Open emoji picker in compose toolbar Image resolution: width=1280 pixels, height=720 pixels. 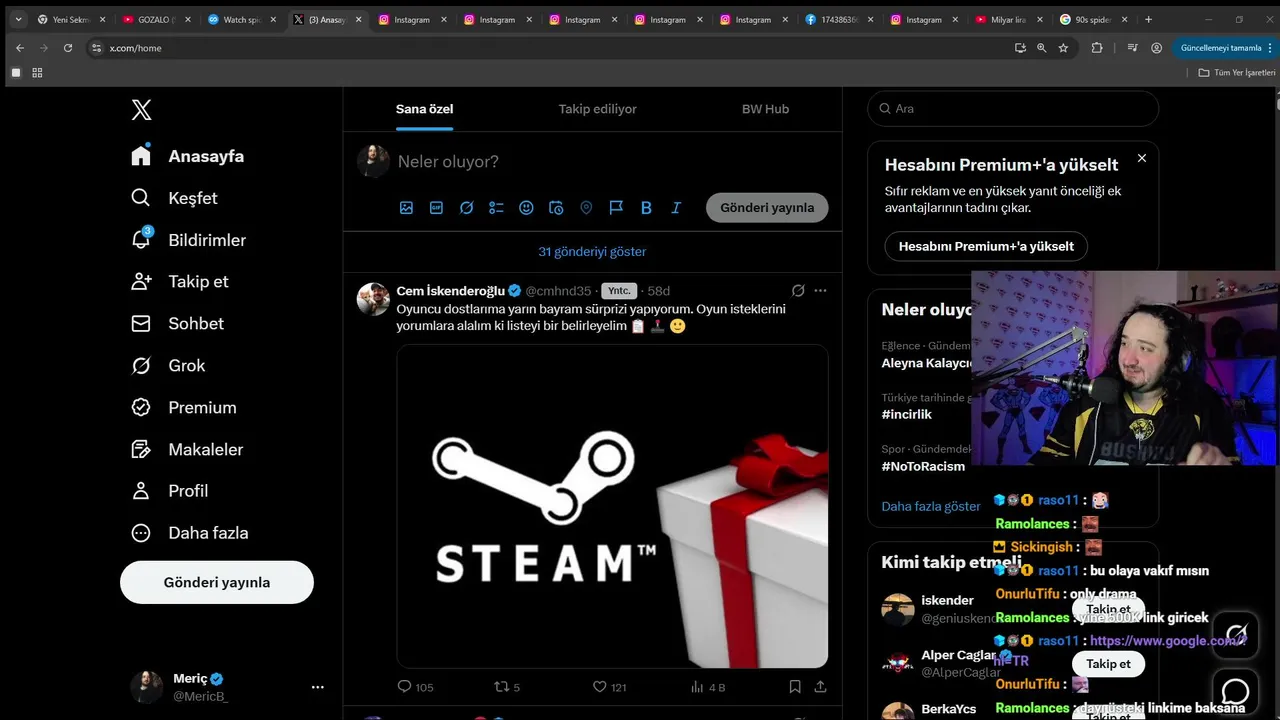(x=526, y=208)
